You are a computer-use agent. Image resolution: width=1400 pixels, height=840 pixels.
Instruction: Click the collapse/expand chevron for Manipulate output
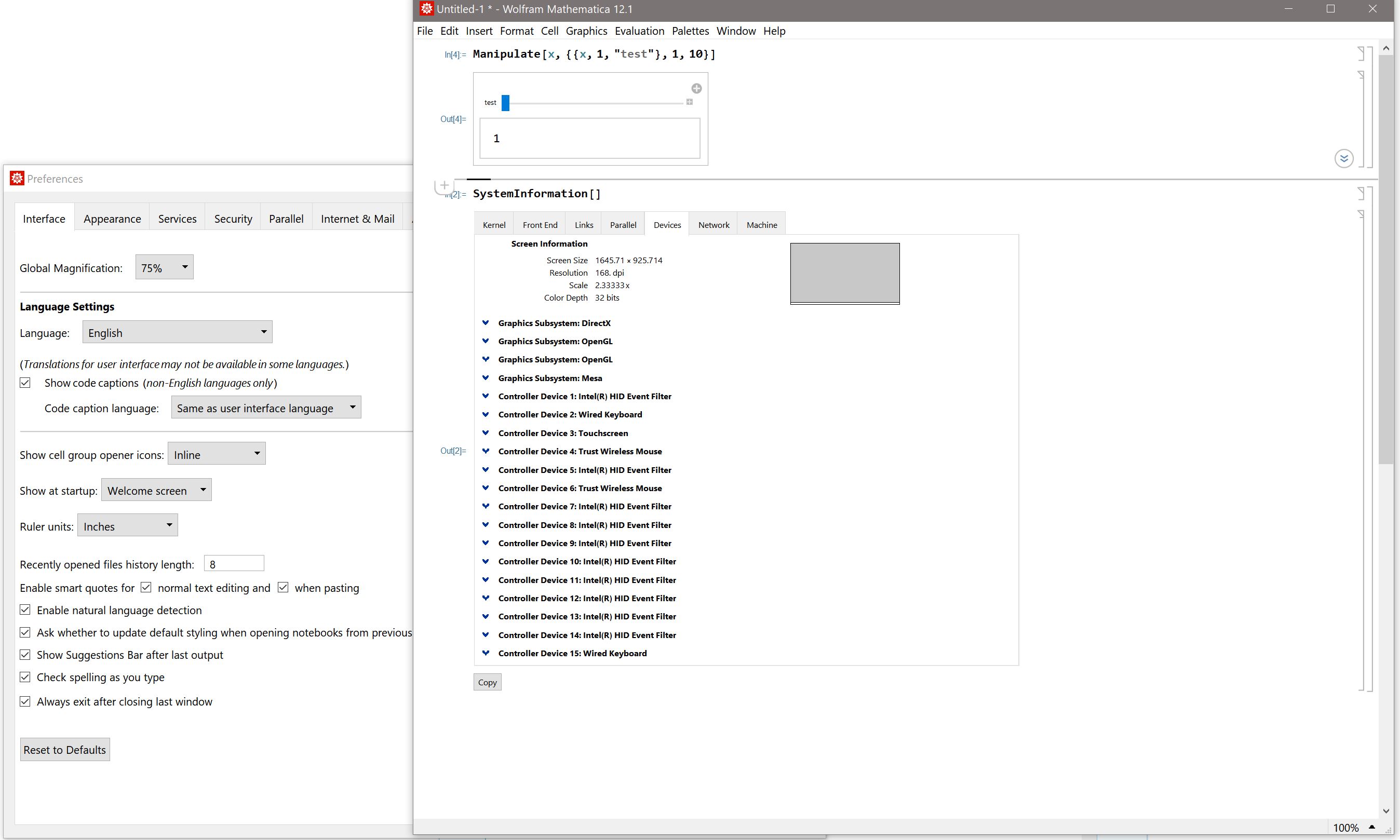point(1344,158)
